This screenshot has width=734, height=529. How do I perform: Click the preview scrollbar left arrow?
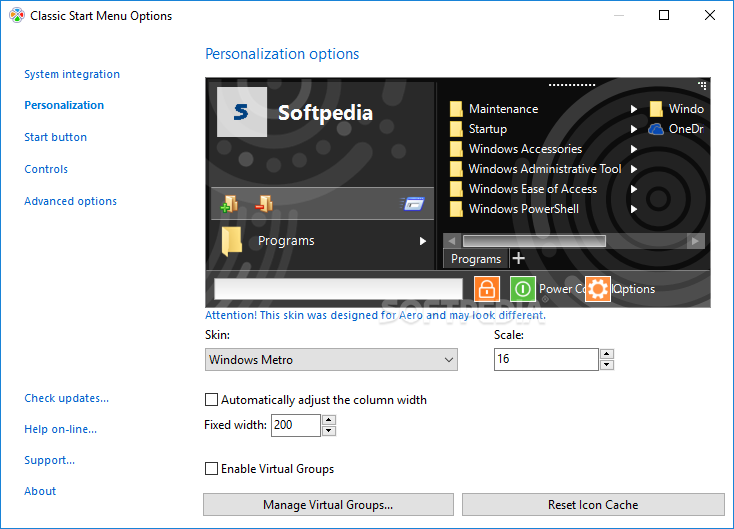pyautogui.click(x=452, y=241)
